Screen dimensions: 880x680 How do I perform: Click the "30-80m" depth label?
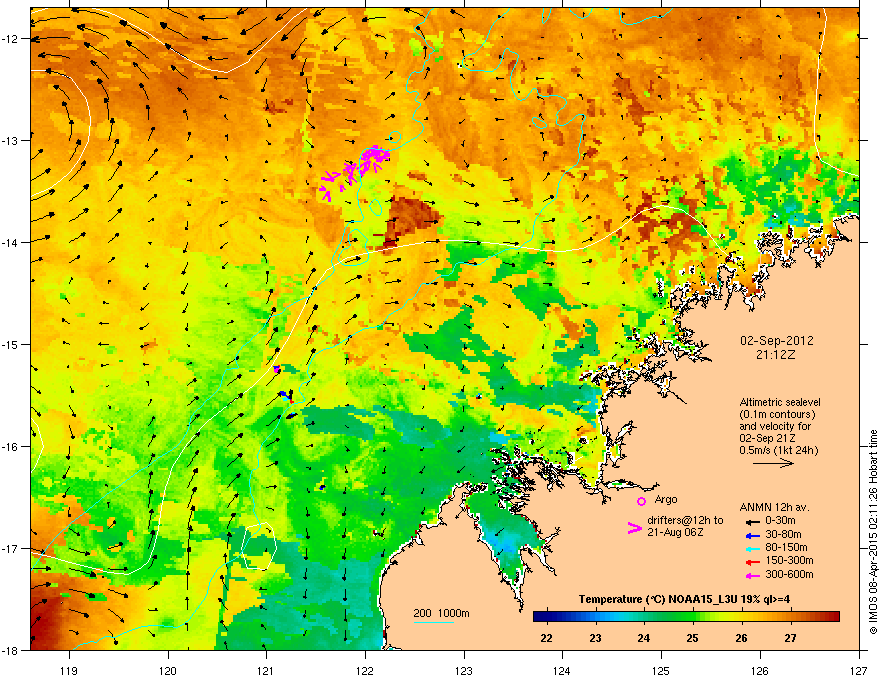(783, 535)
